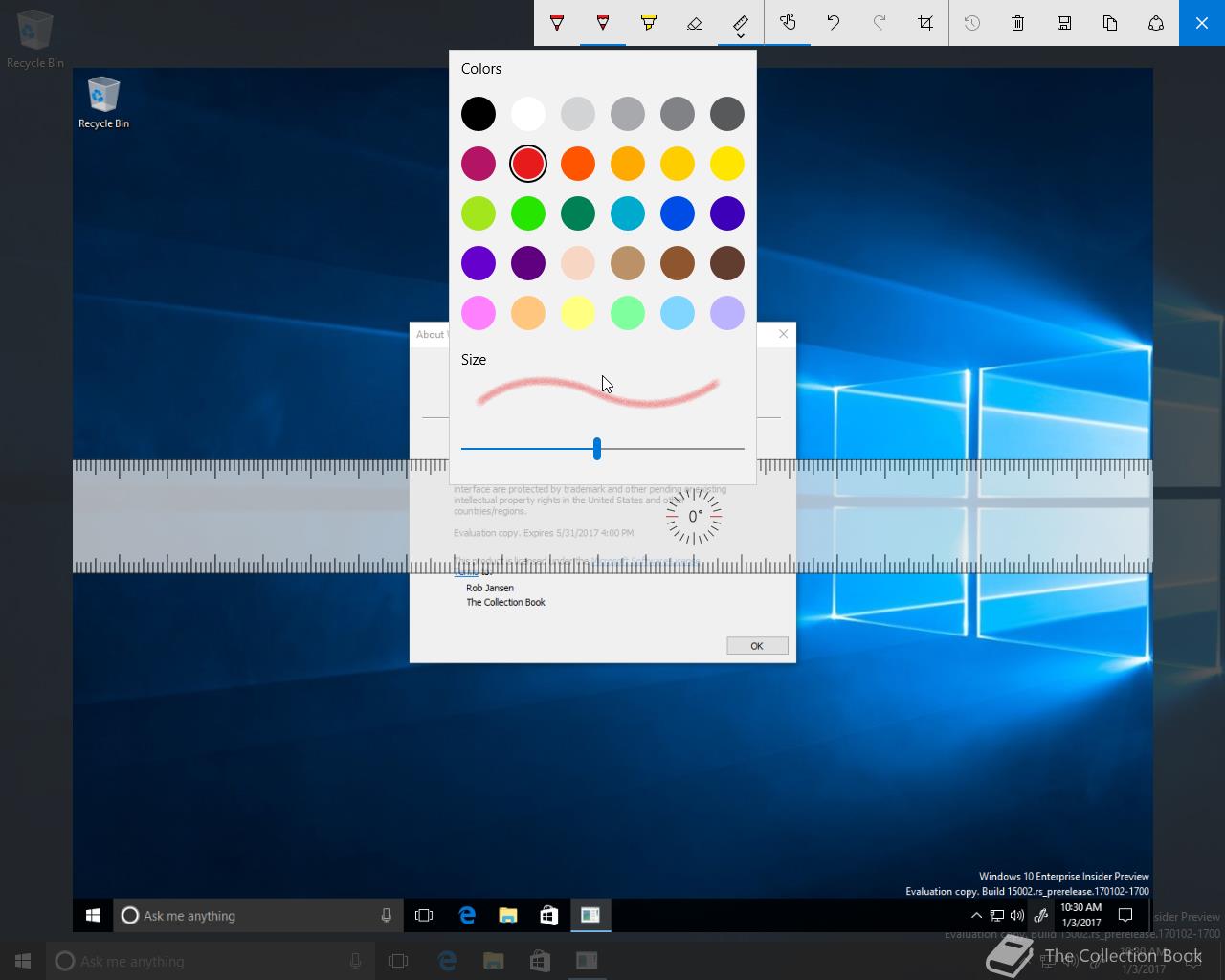
Task: Open the Start menu in the sketch taskbar
Action: [x=93, y=916]
